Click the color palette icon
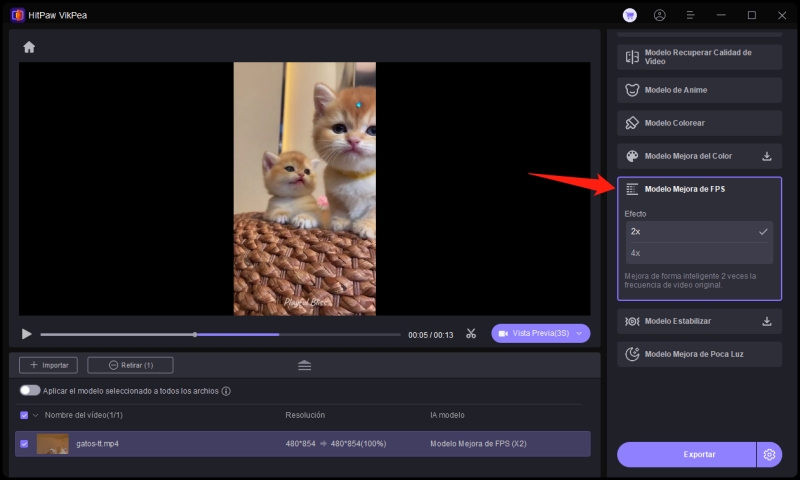 632,156
